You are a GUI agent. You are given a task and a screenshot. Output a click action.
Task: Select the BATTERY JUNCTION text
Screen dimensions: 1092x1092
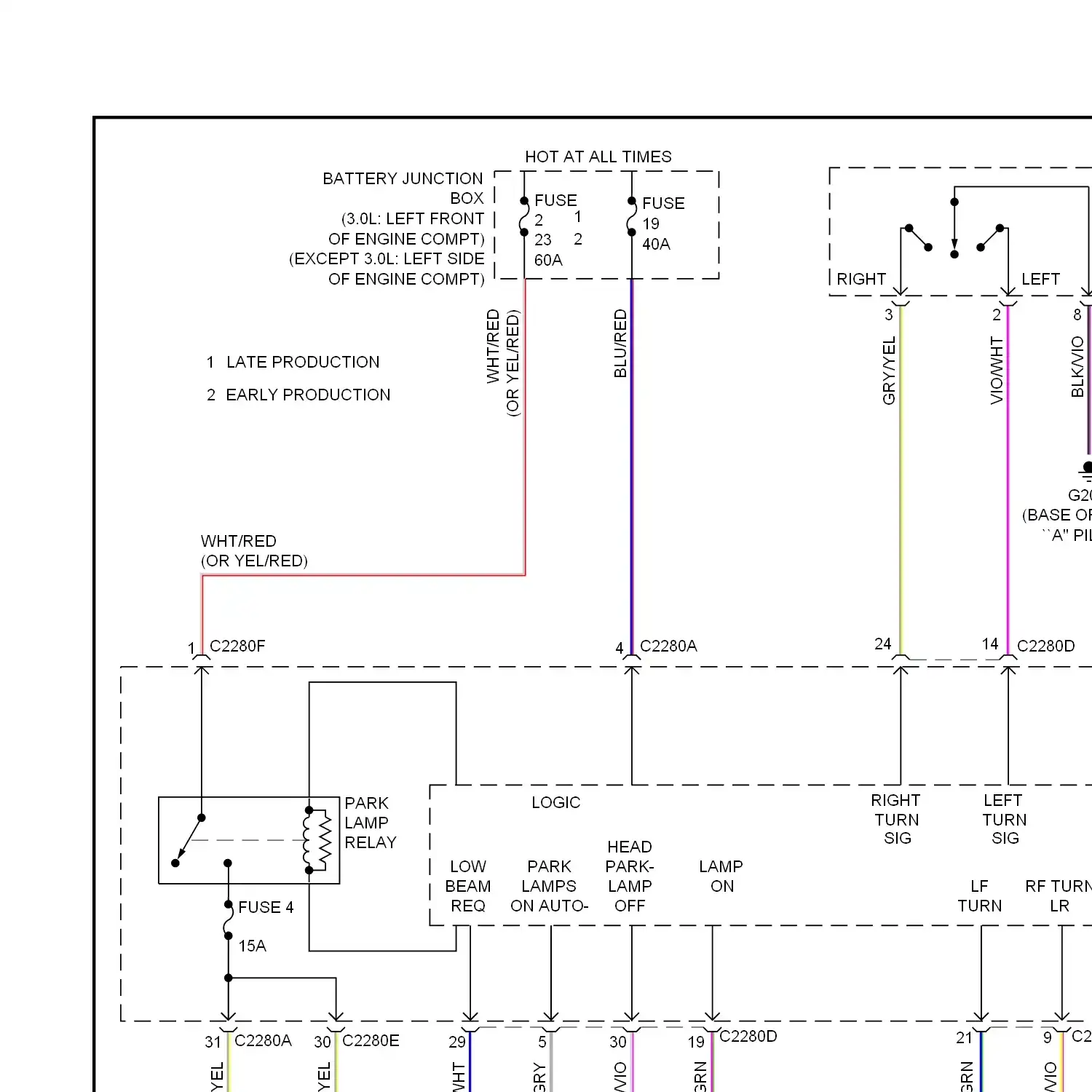click(x=403, y=178)
